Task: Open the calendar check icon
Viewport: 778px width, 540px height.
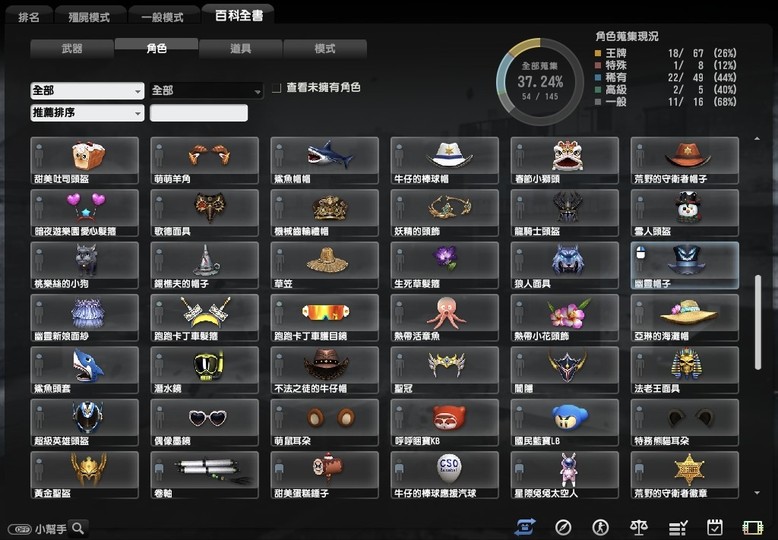Action: [x=715, y=527]
